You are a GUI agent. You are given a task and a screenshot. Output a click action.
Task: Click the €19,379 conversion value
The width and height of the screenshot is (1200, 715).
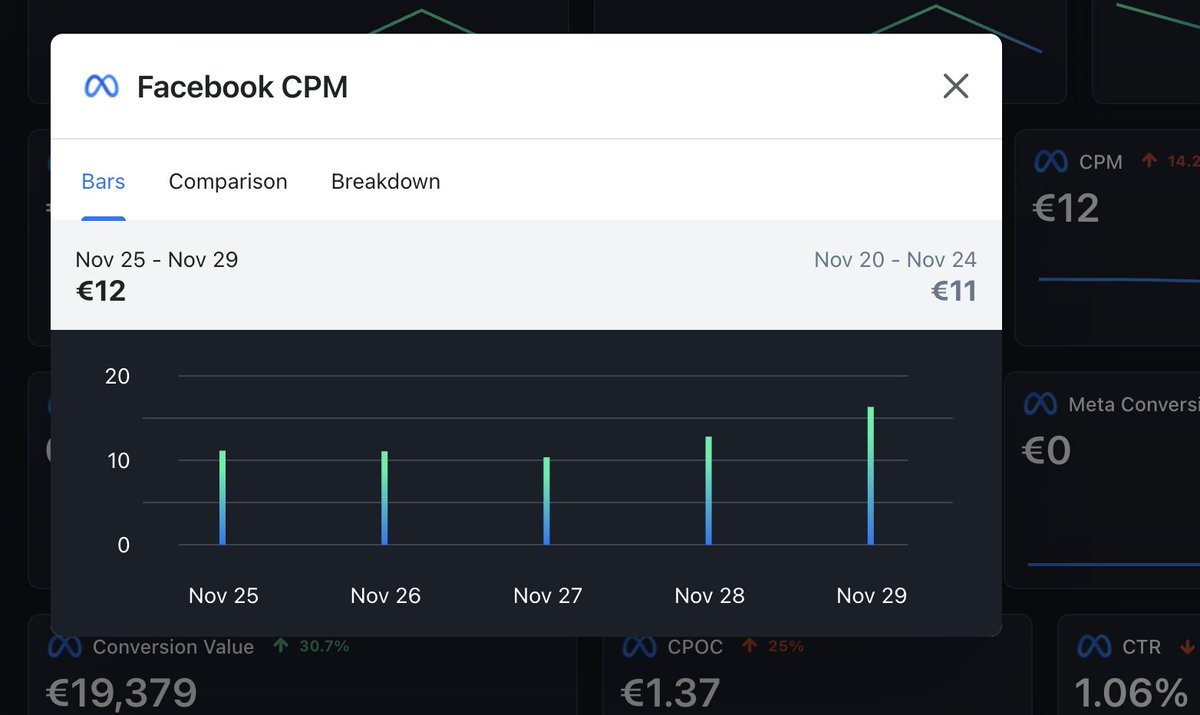[122, 694]
